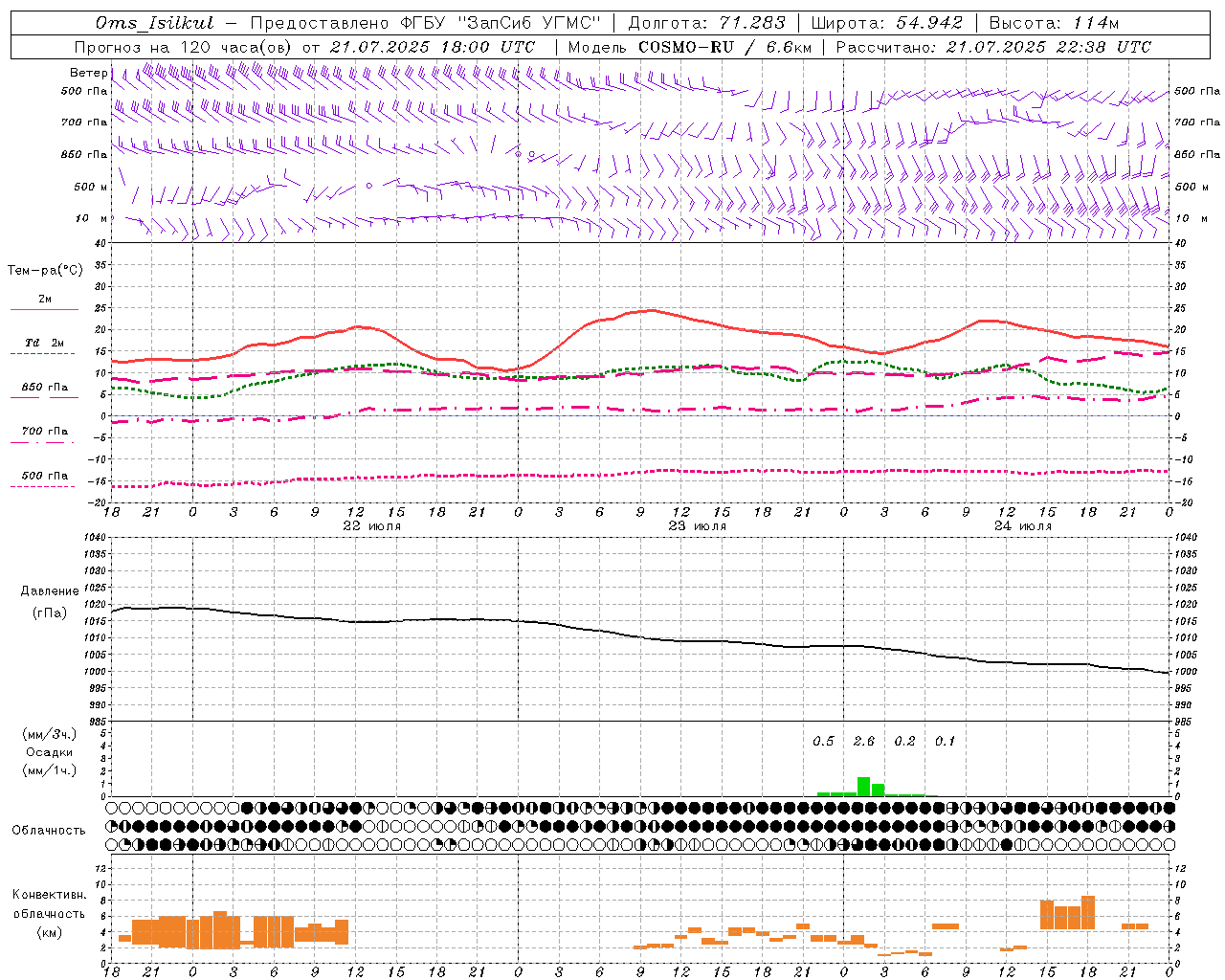Click the precipitation amount 0.2
This screenshot has height=980, width=1225.
(x=904, y=741)
